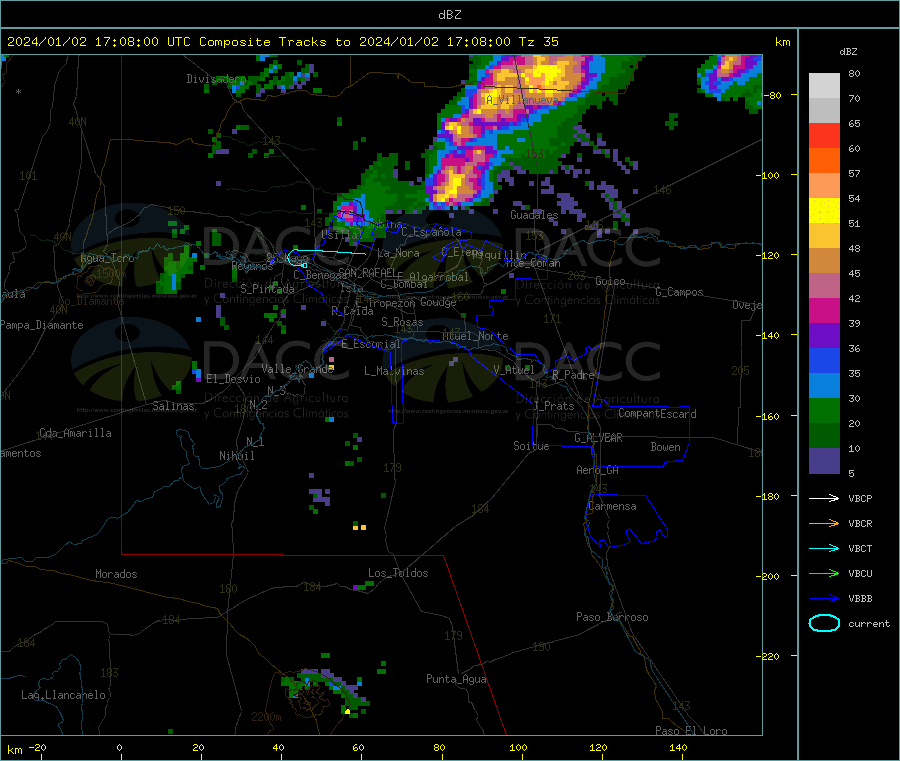Select the magenta 42-39 dBZ swatch
900x761 pixels.
(824, 311)
